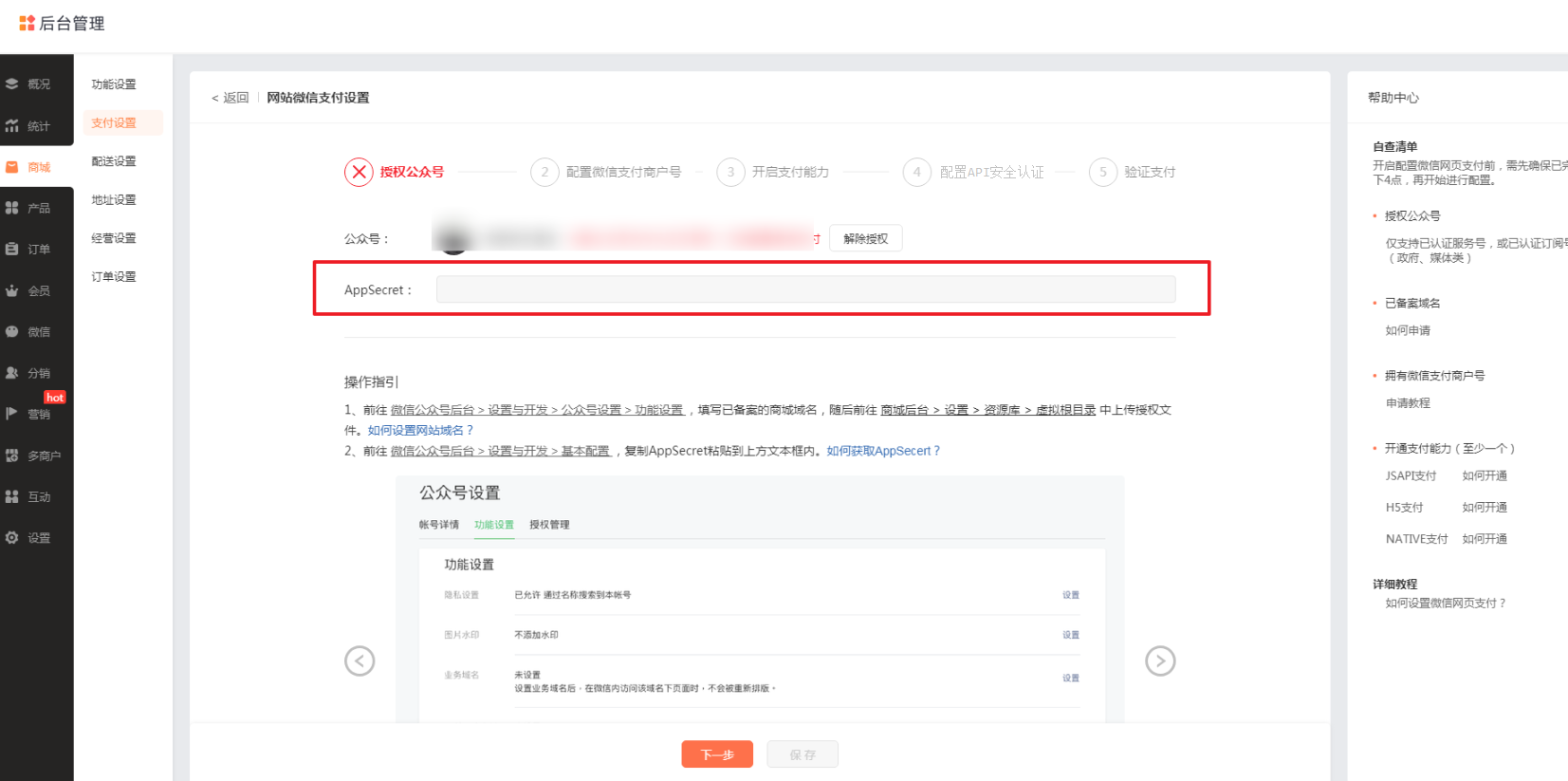Open the 营销 marketing flag icon
Screen dimensions: 1568x781
click(x=11, y=414)
